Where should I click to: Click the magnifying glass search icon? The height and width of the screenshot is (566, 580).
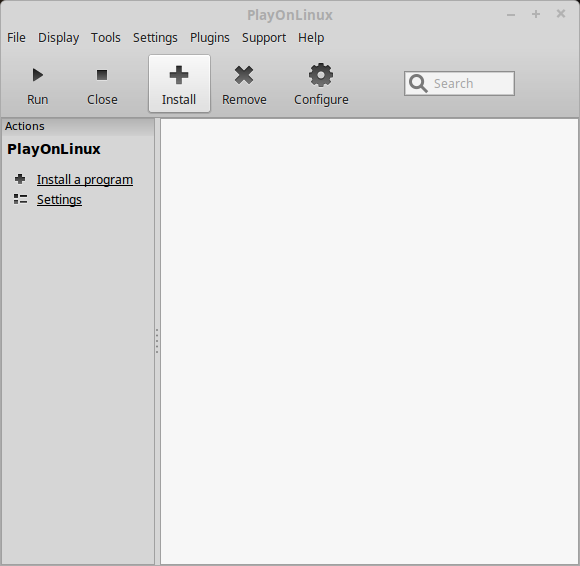pos(418,84)
